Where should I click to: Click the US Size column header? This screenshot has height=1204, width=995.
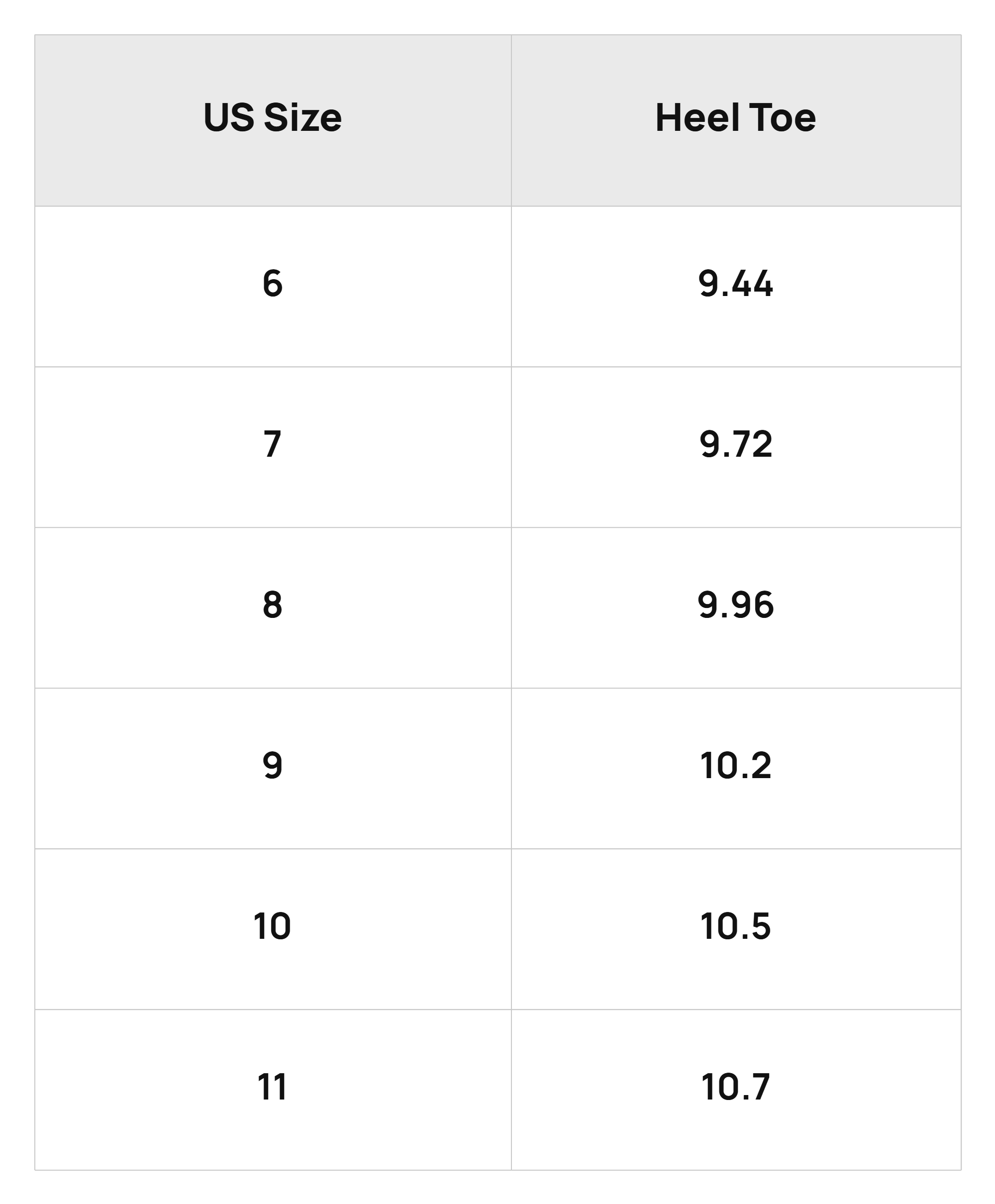coord(273,120)
